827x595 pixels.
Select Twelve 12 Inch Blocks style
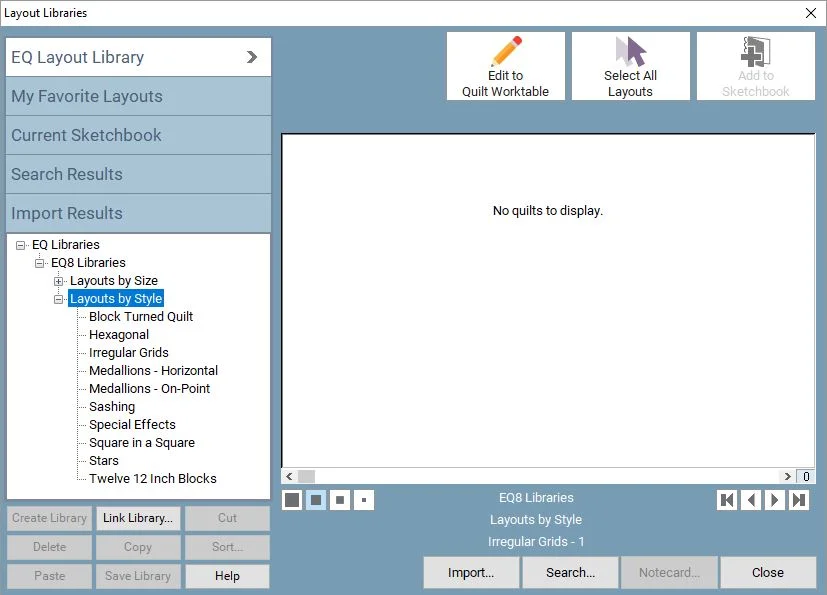click(x=152, y=478)
